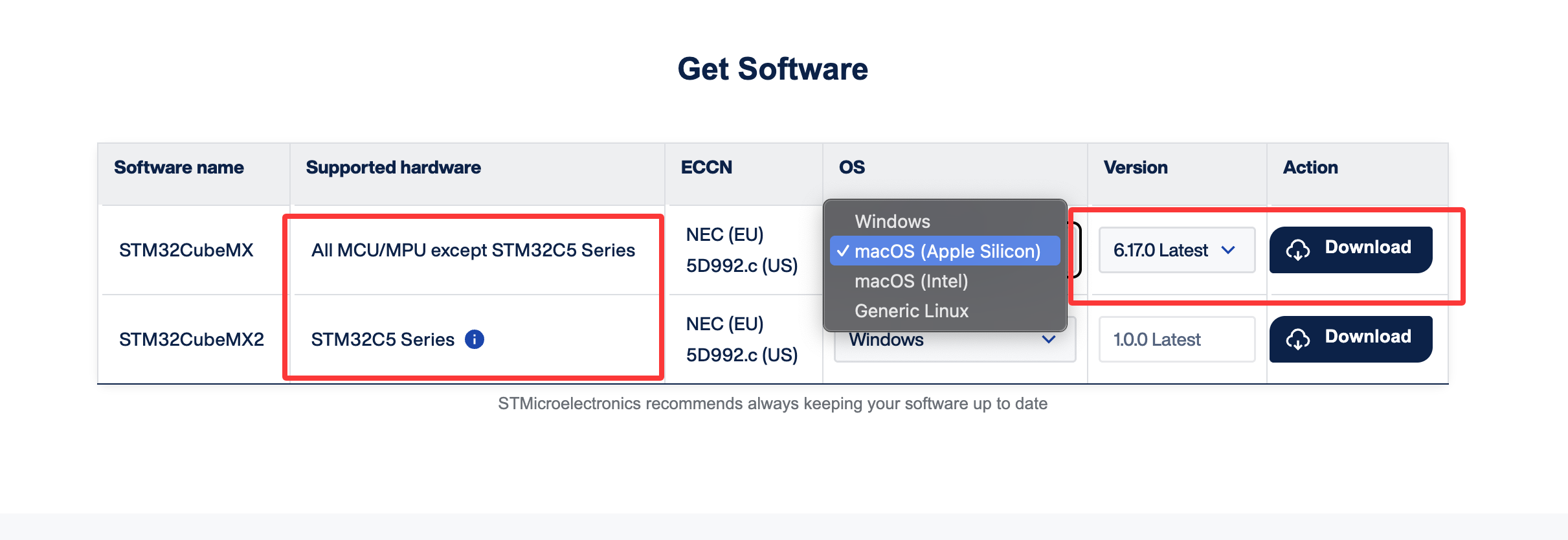Click the Version column header

click(x=1135, y=168)
